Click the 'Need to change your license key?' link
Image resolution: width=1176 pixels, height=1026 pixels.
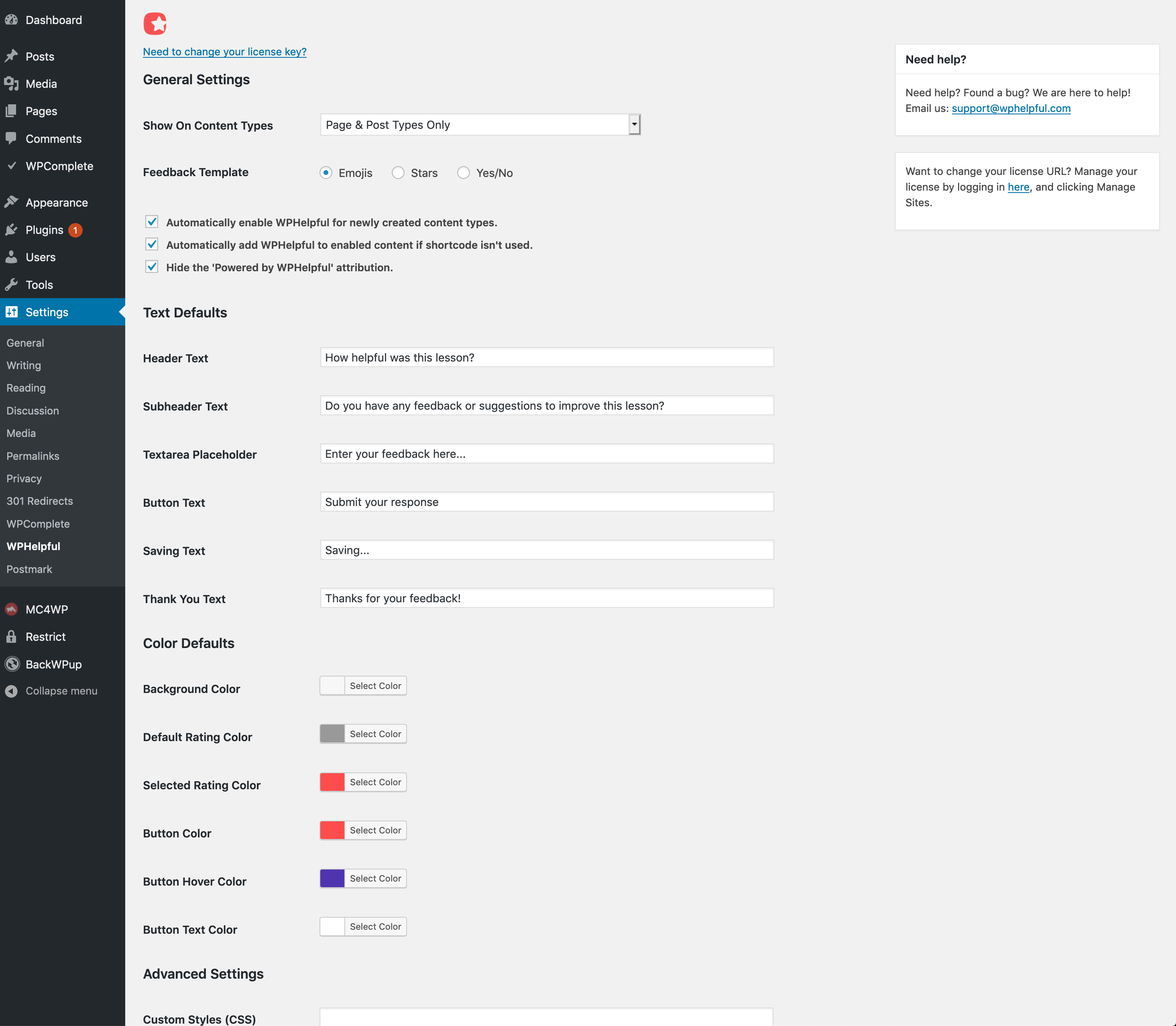(x=224, y=51)
